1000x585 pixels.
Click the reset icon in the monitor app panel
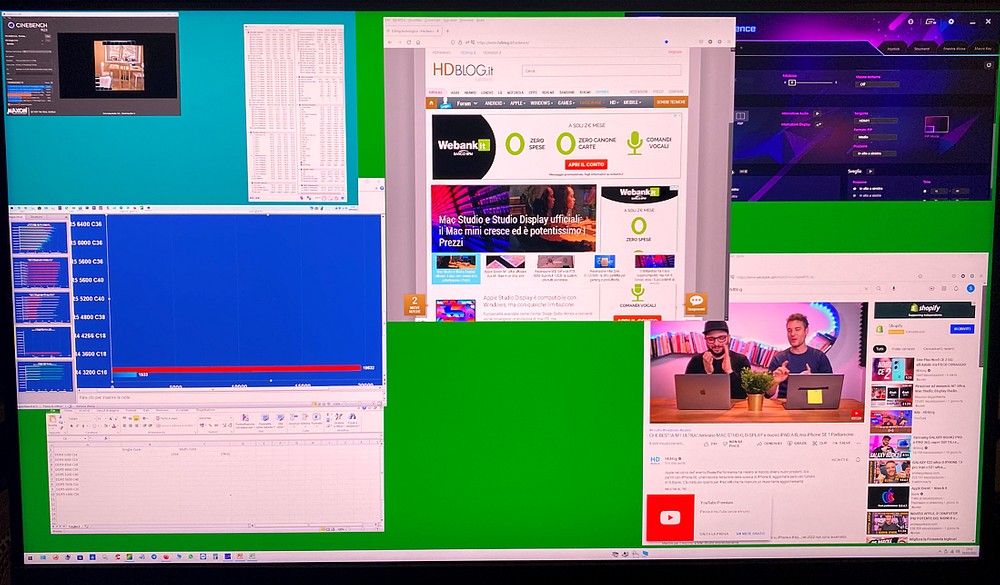[x=989, y=65]
